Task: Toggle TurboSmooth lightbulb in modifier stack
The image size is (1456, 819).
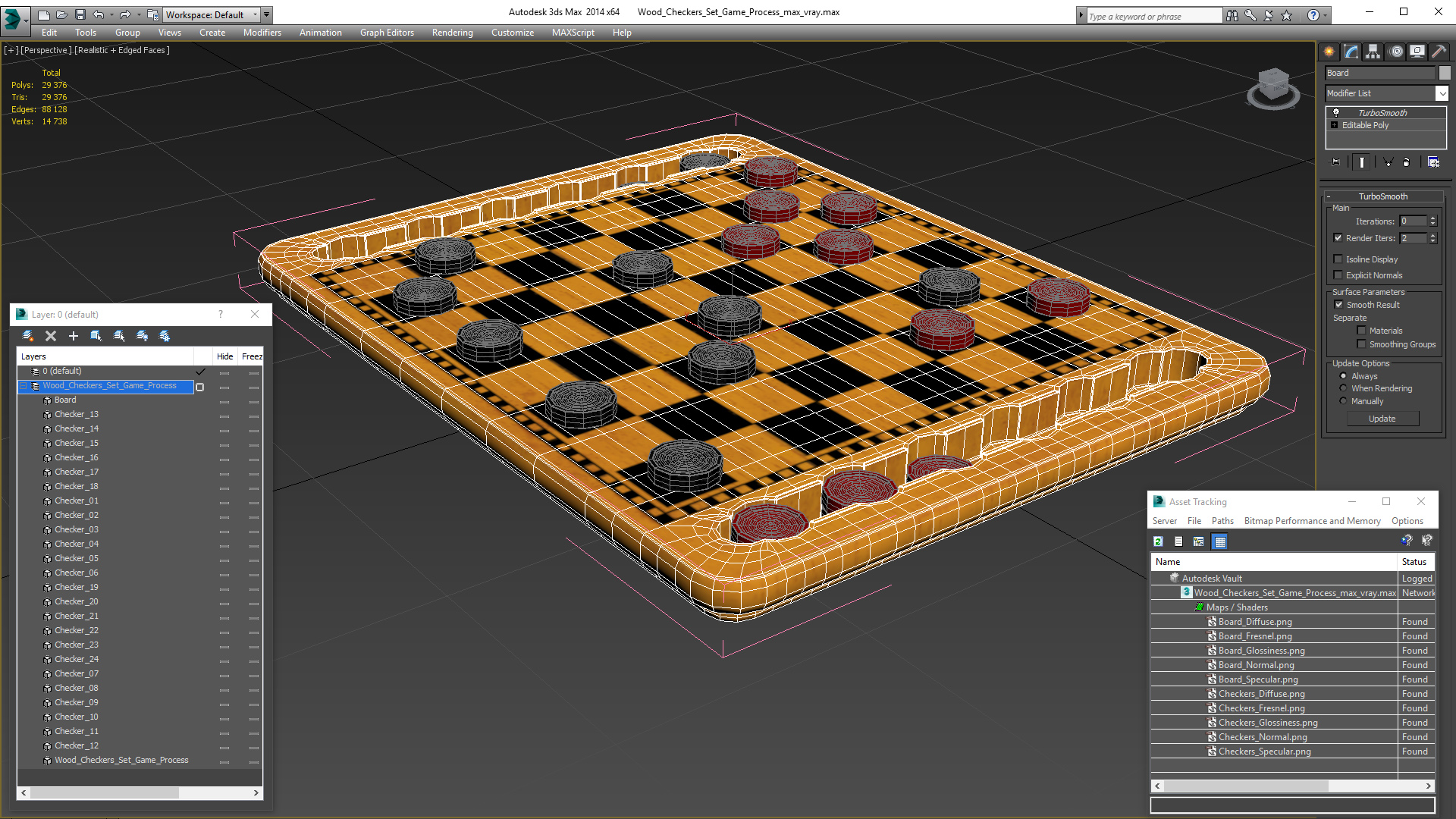Action: tap(1336, 112)
